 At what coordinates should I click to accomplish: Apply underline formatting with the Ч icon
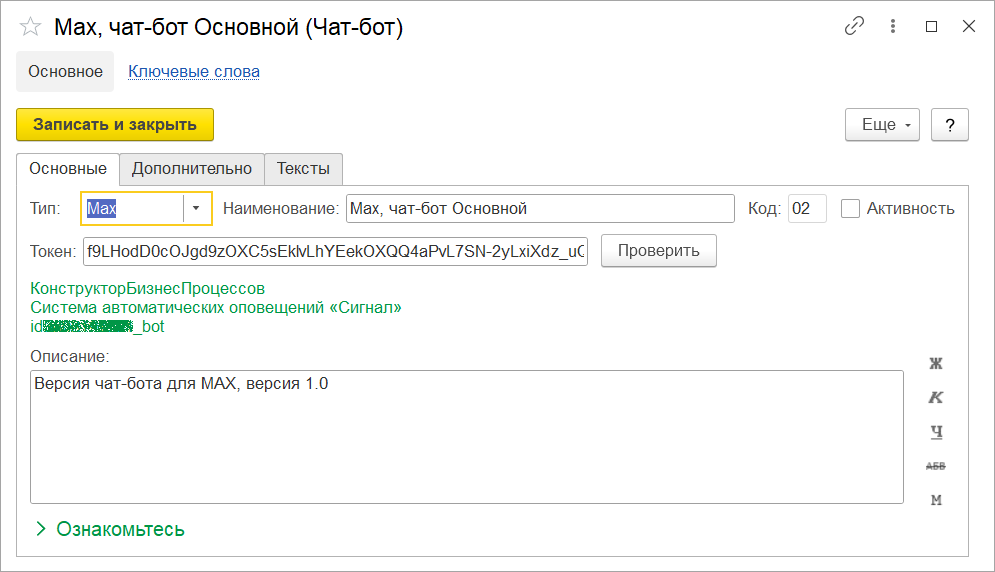936,432
